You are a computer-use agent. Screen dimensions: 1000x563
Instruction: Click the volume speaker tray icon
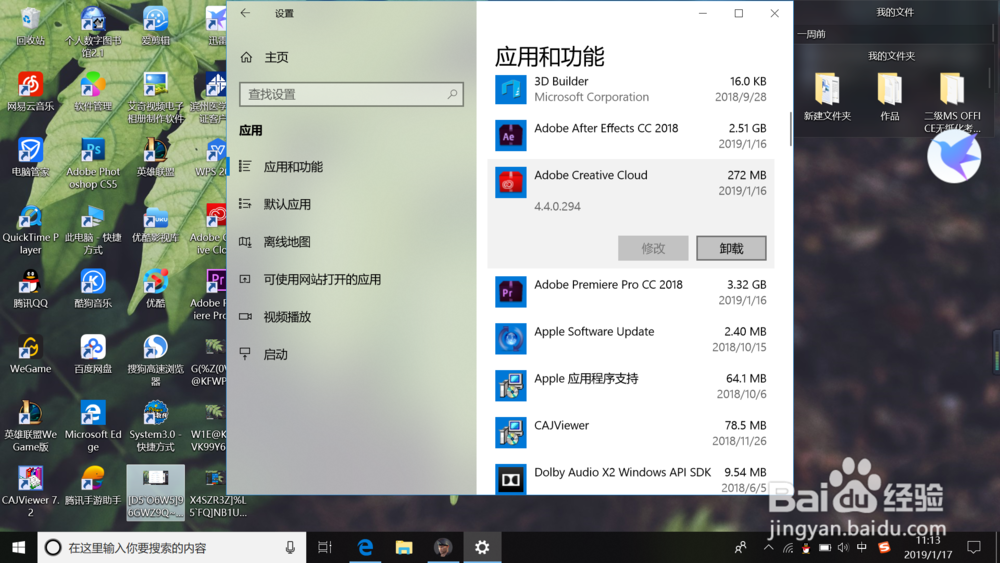tap(843, 547)
